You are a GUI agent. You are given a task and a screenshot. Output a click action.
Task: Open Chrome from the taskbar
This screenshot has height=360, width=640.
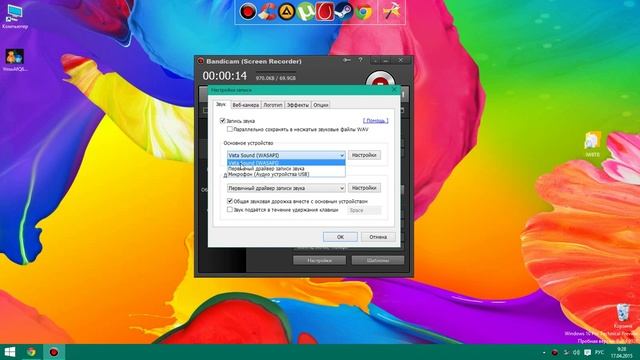[31, 352]
